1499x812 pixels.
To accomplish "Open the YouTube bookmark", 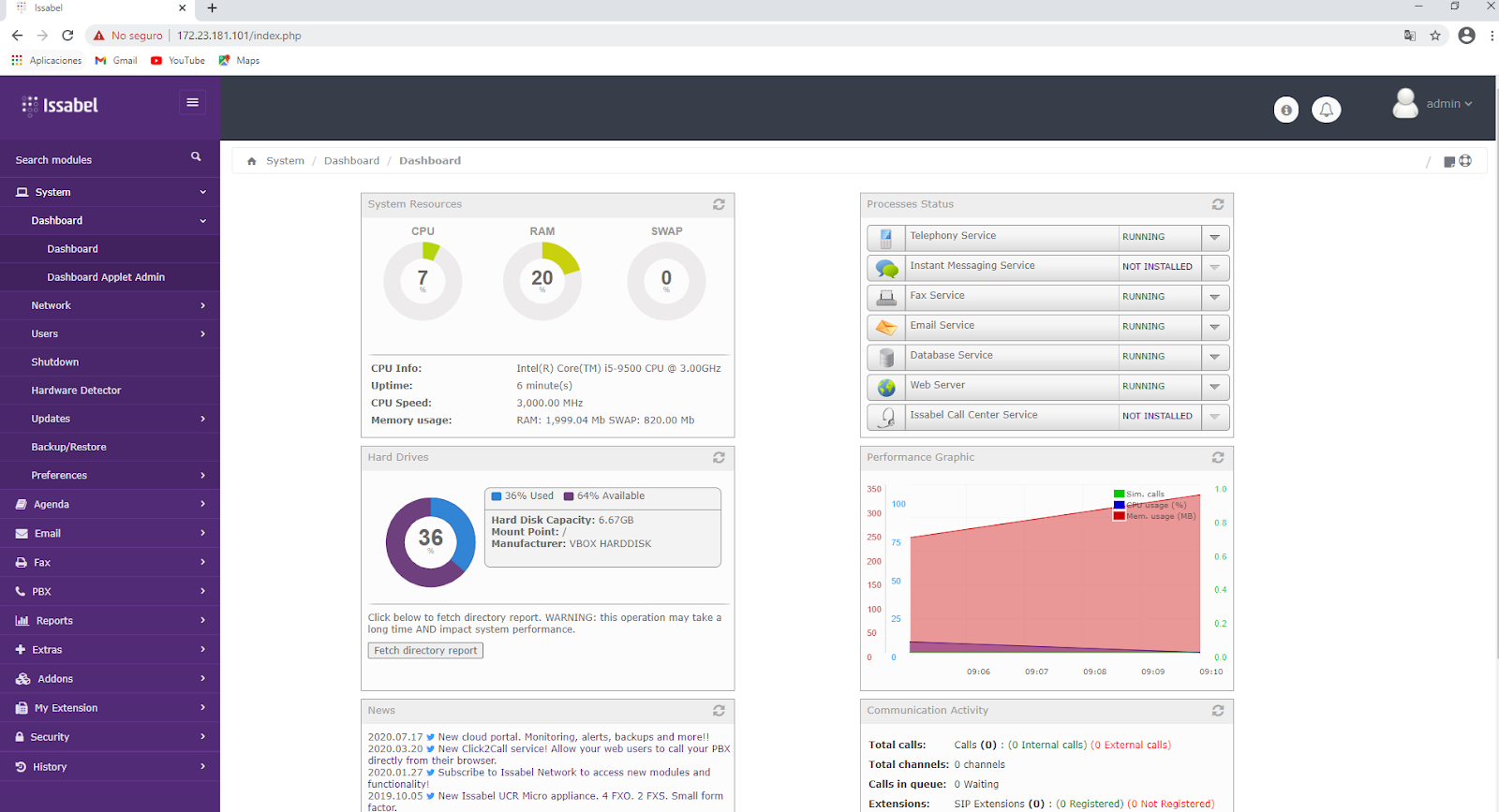I will (x=178, y=60).
